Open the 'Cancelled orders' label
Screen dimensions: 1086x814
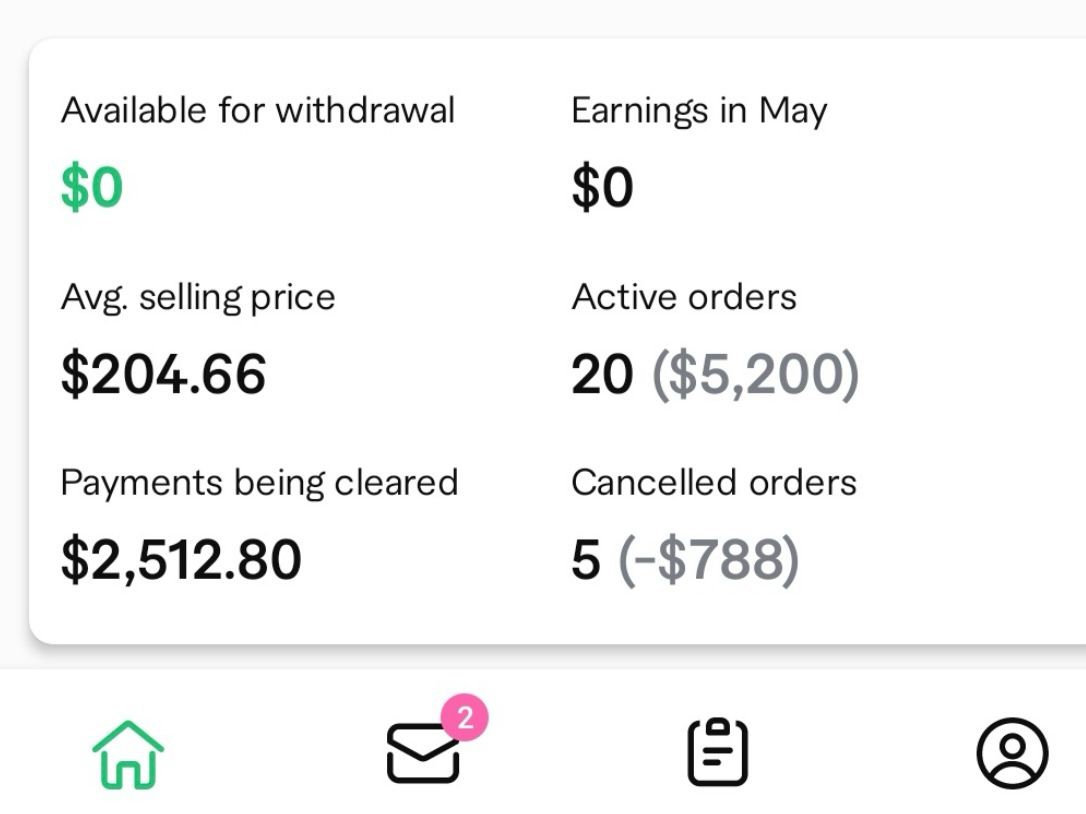714,482
